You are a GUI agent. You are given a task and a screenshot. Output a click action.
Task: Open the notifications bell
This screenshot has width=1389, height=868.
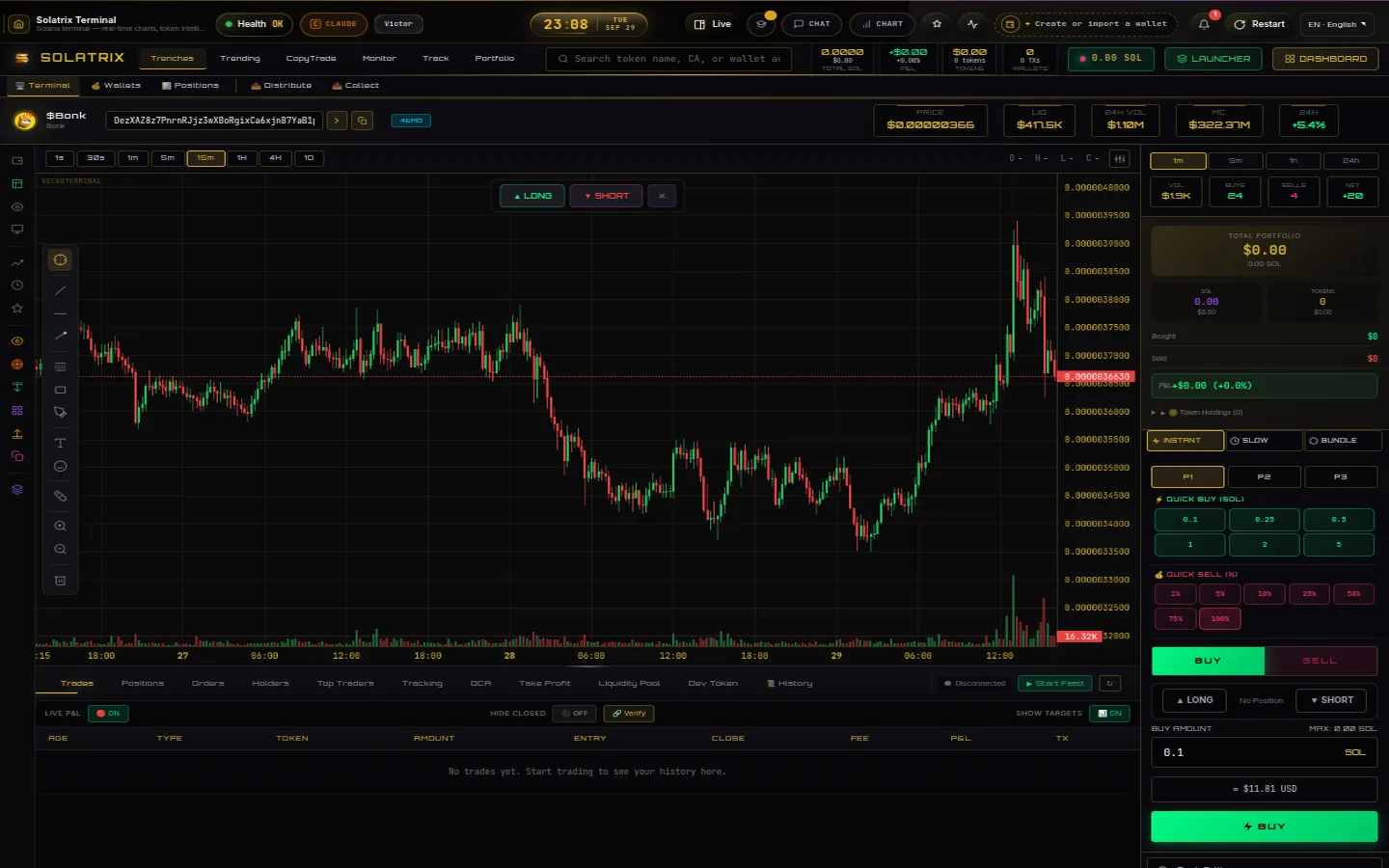[1204, 24]
